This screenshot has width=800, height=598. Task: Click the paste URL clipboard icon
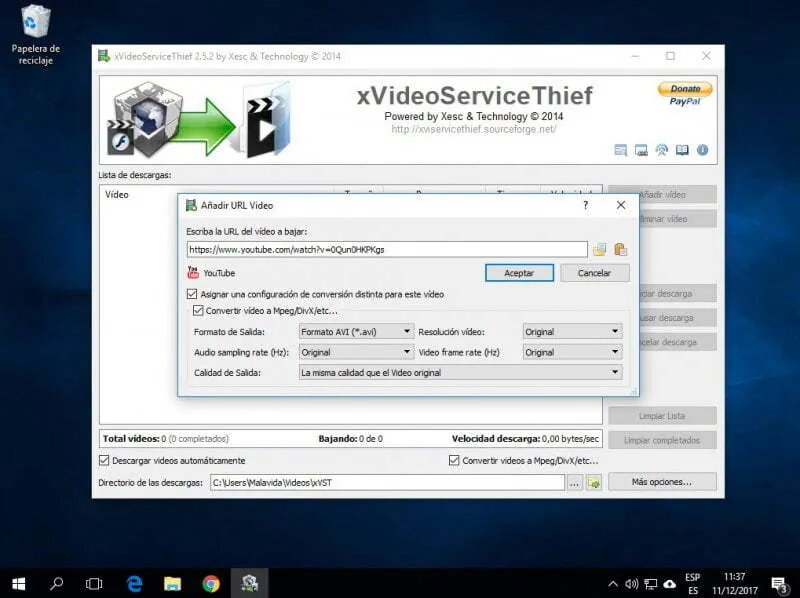coord(620,249)
